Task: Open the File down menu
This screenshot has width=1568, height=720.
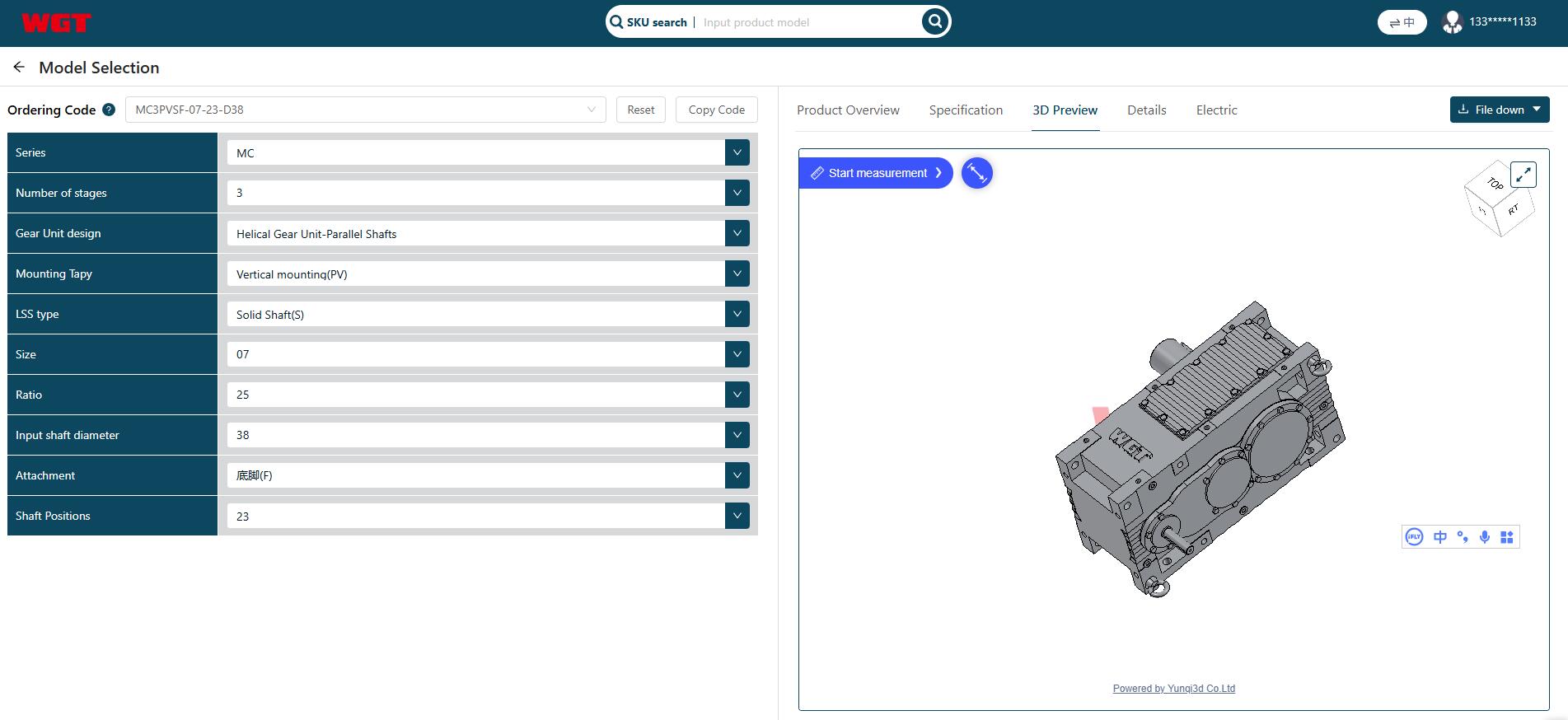Action: 1499,110
